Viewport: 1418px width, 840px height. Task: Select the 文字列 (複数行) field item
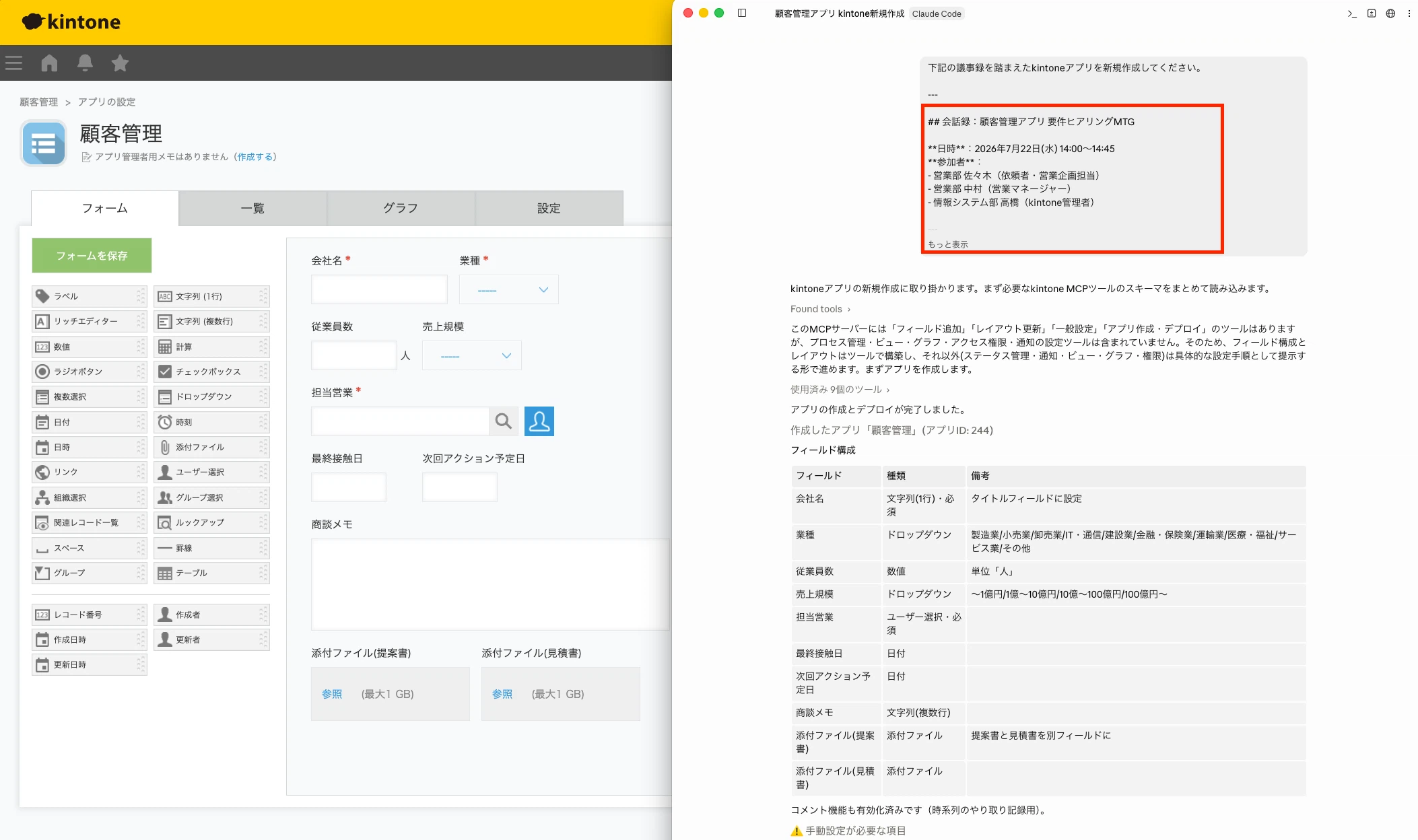pyautogui.click(x=211, y=321)
